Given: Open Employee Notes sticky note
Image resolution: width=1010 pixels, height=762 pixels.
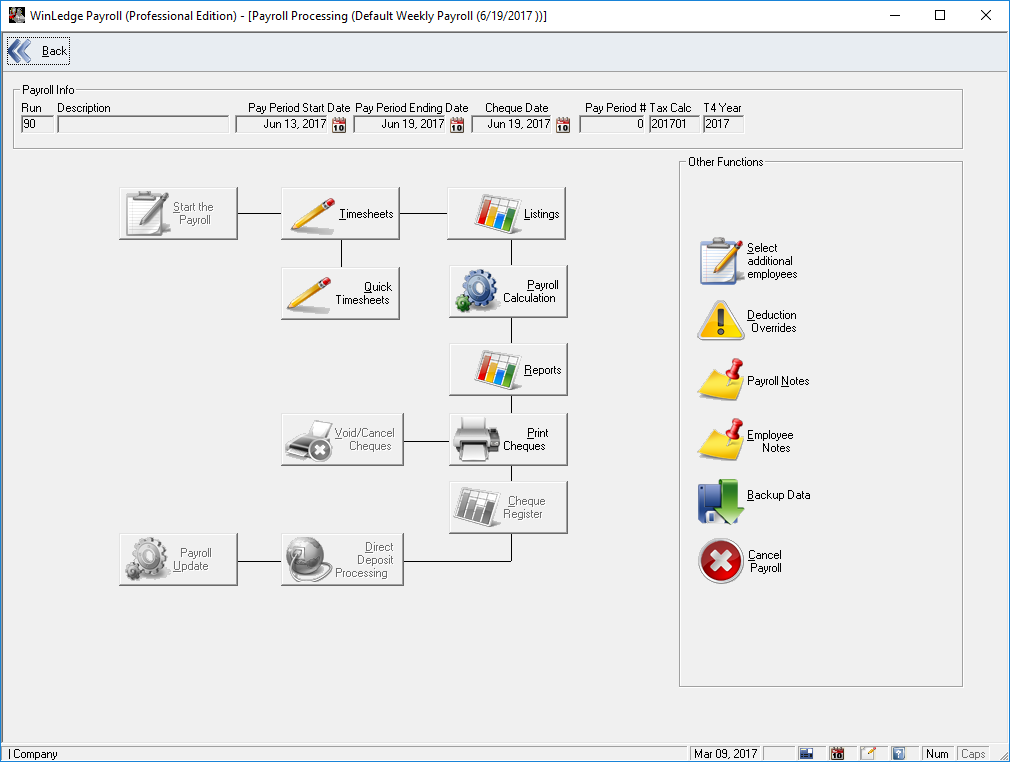Looking at the screenshot, I should tap(721, 441).
